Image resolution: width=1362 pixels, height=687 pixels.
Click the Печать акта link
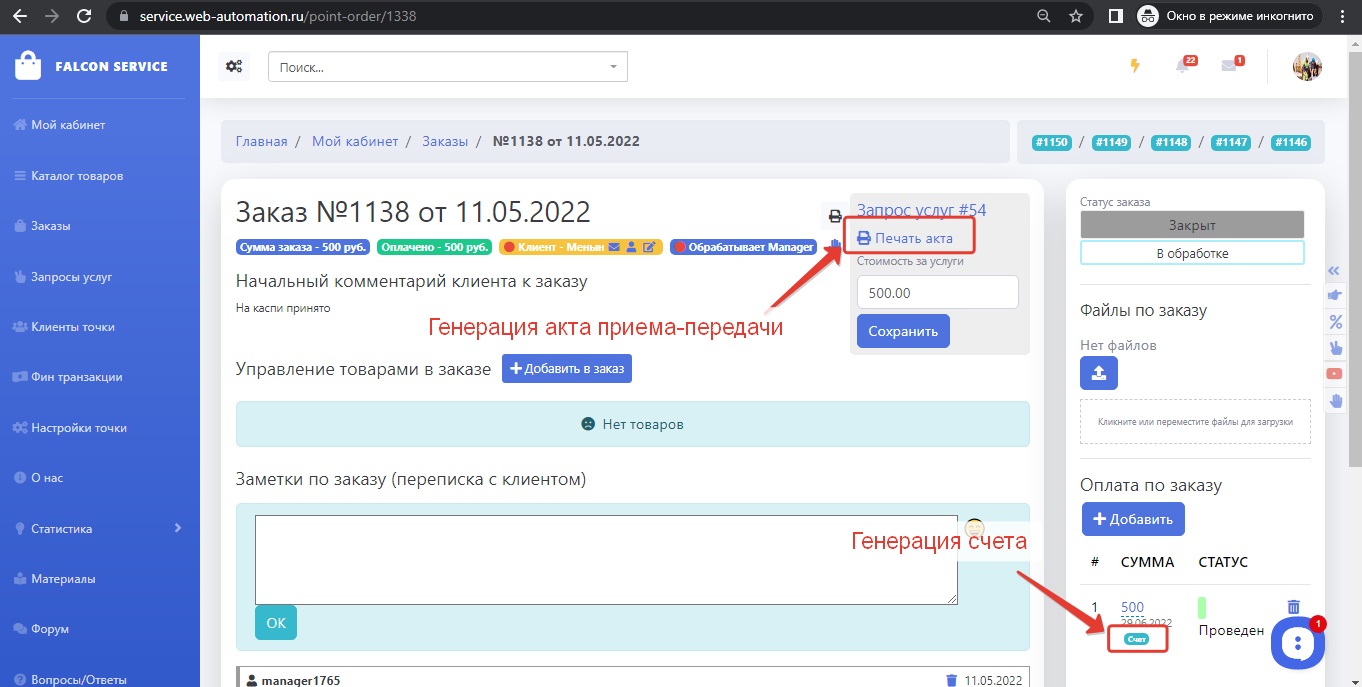pos(905,238)
